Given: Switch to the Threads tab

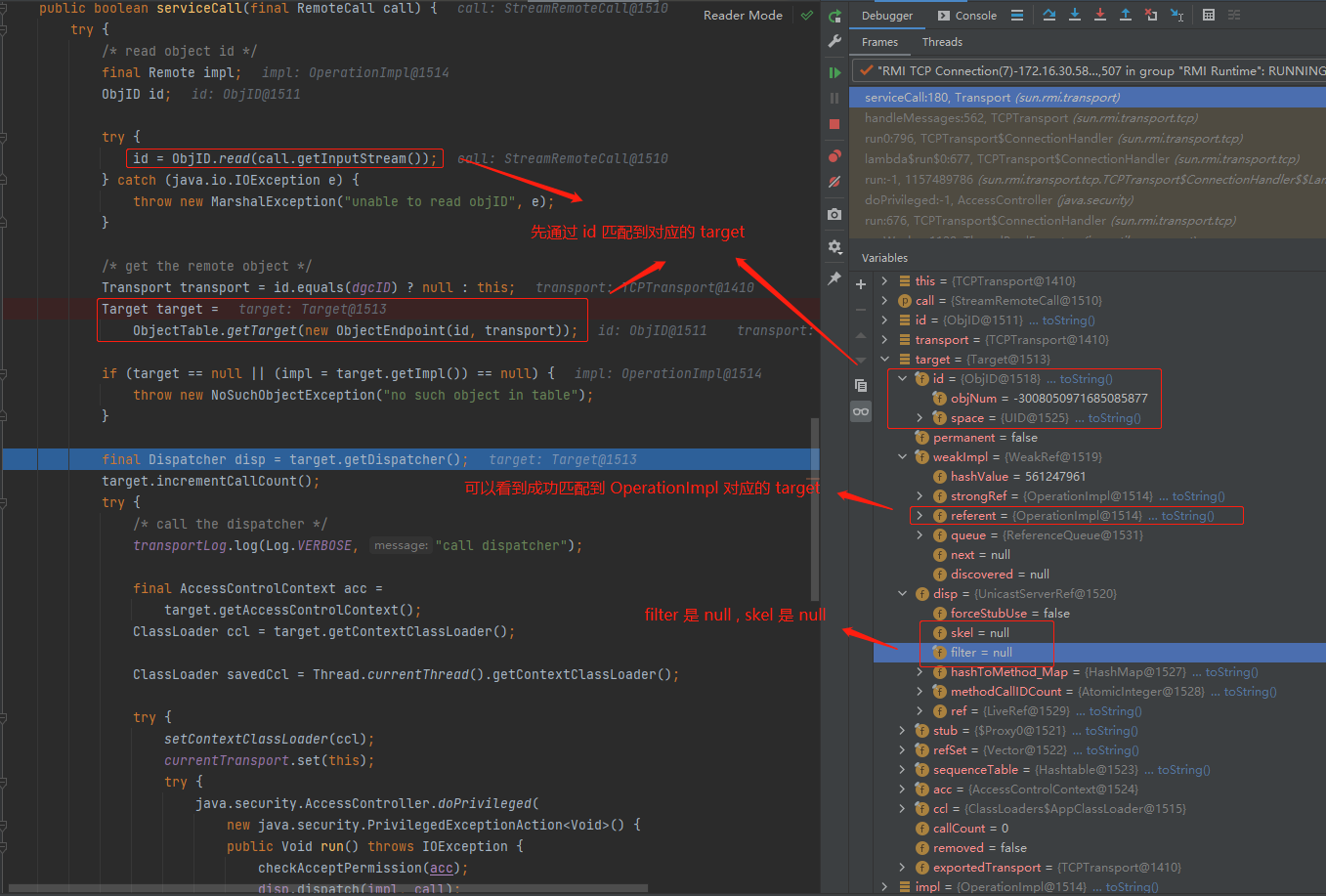Looking at the screenshot, I should coord(942,42).
